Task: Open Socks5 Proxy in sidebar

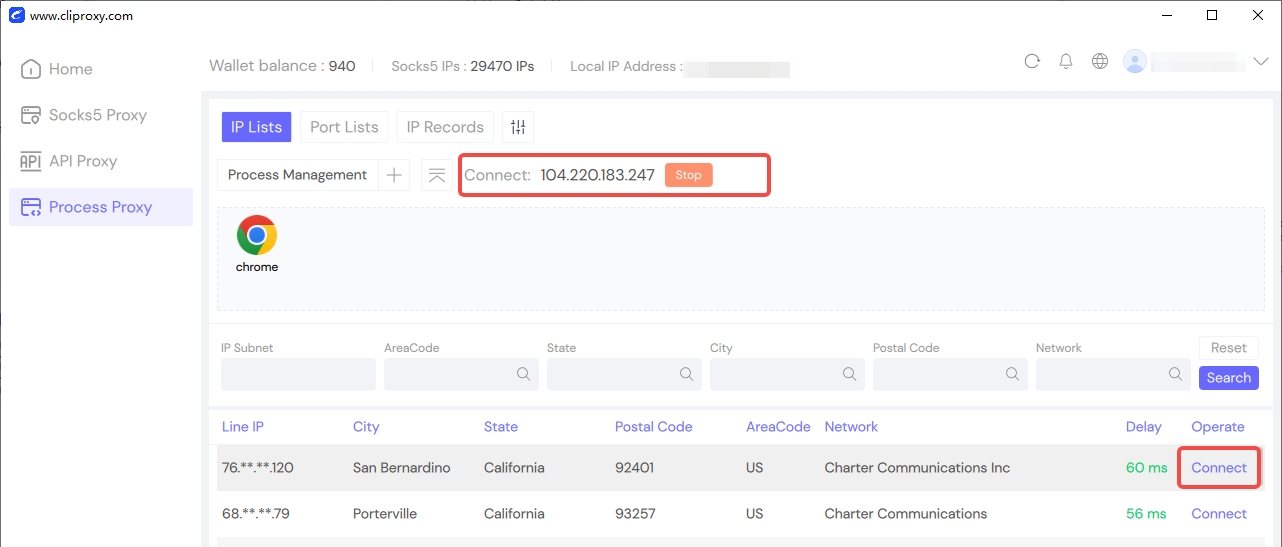Action: pos(98,115)
